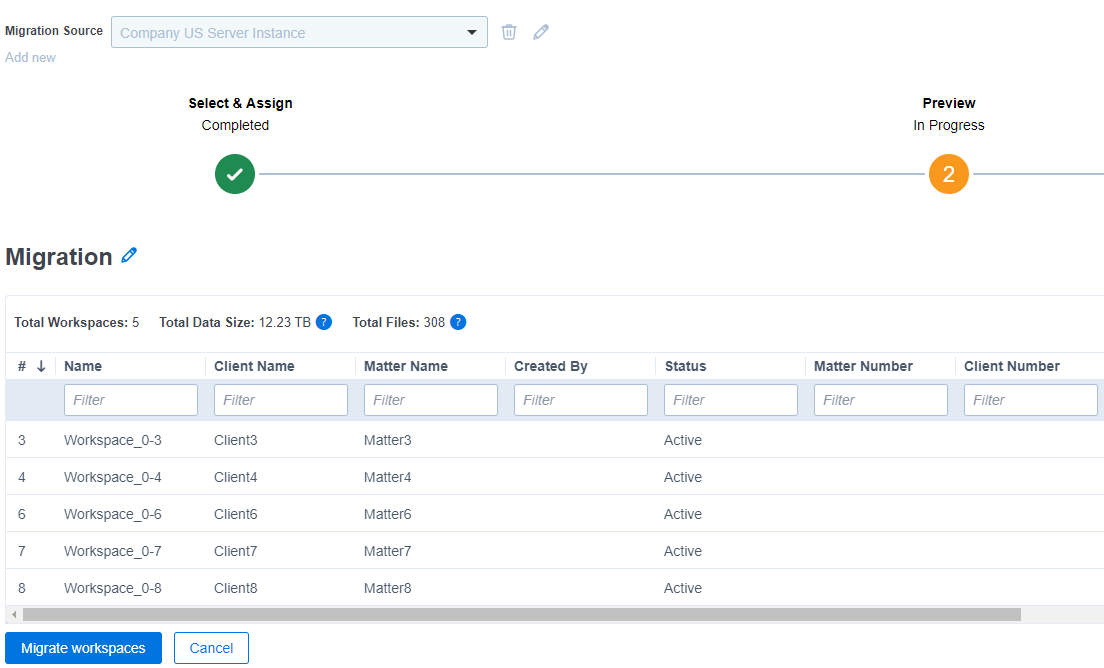The image size is (1104, 668).
Task: Click the Status column header
Action: (x=685, y=366)
